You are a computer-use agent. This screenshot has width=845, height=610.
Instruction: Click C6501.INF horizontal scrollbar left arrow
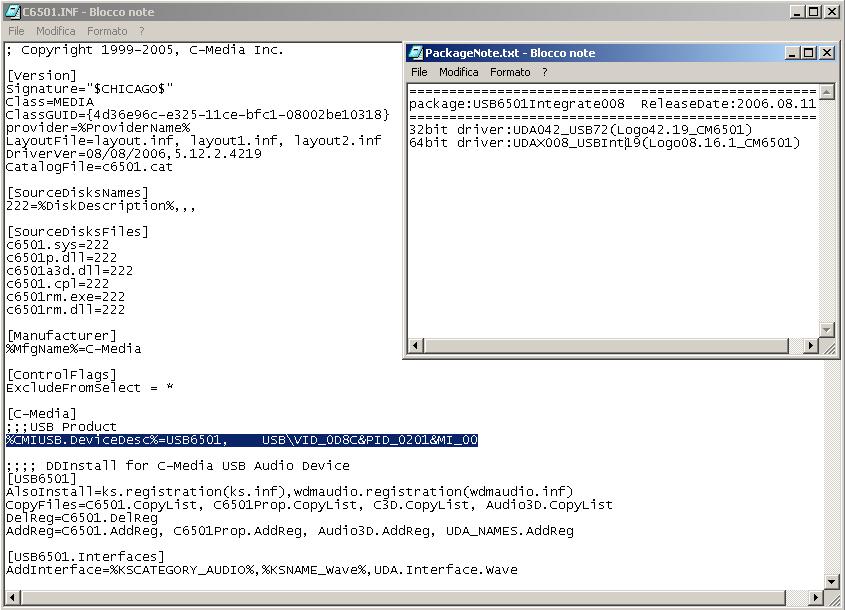coord(13,597)
